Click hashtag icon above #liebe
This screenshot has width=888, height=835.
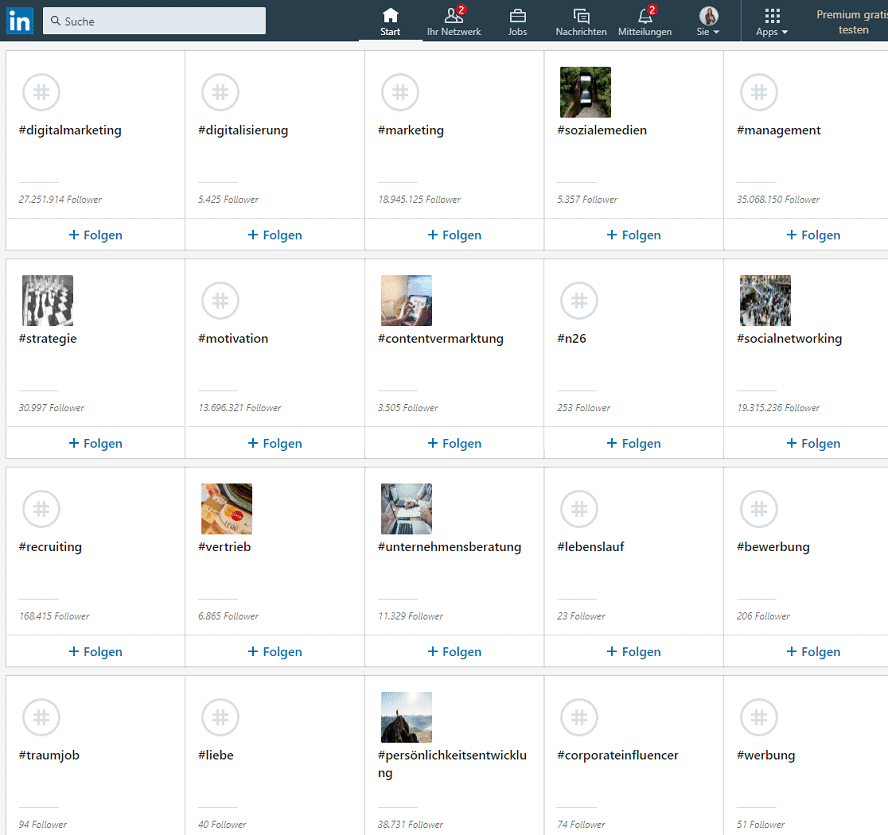[x=220, y=718]
